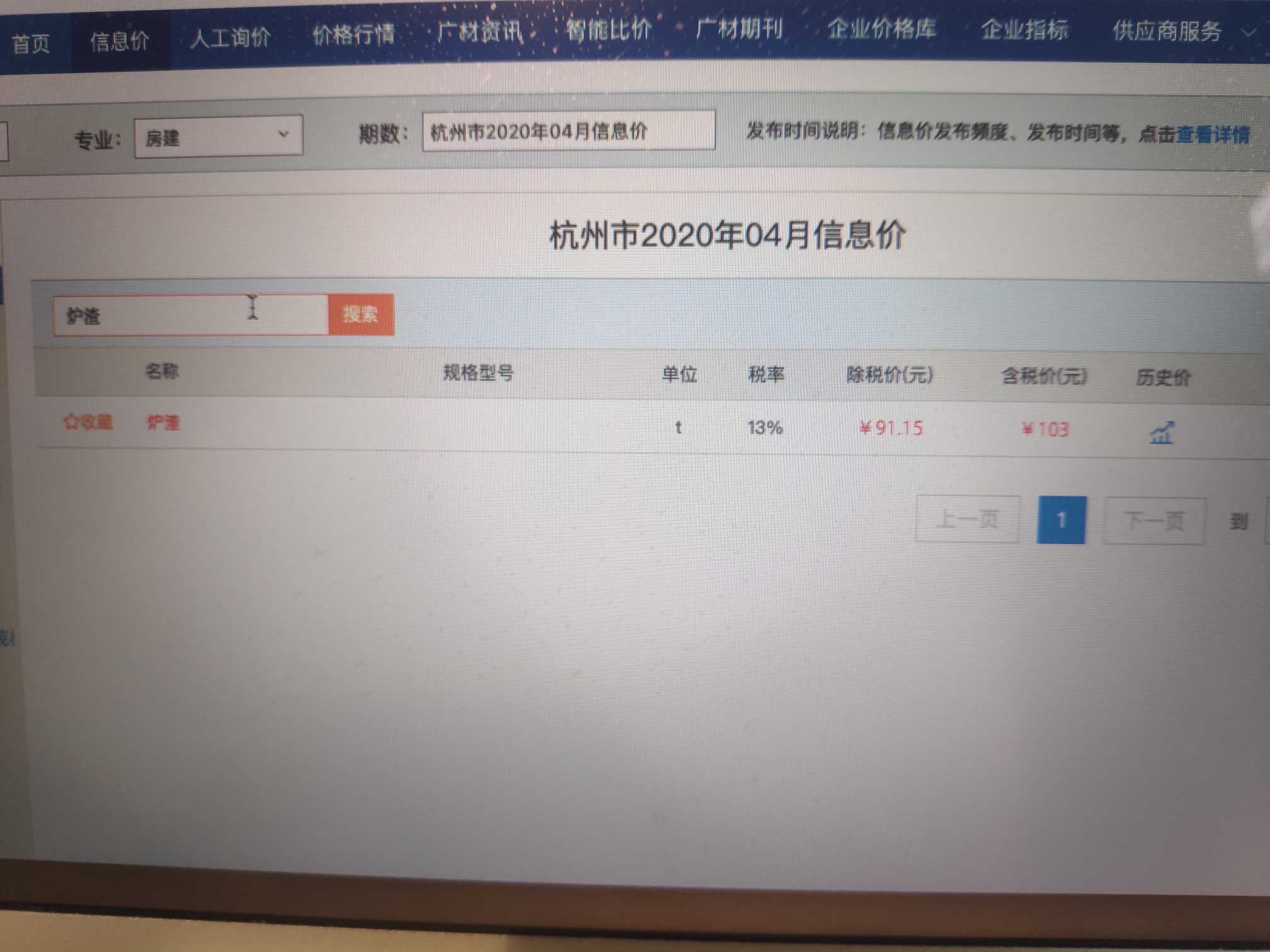Click the 除税价(元) column header
Viewport: 1270px width, 952px height.
click(x=890, y=375)
